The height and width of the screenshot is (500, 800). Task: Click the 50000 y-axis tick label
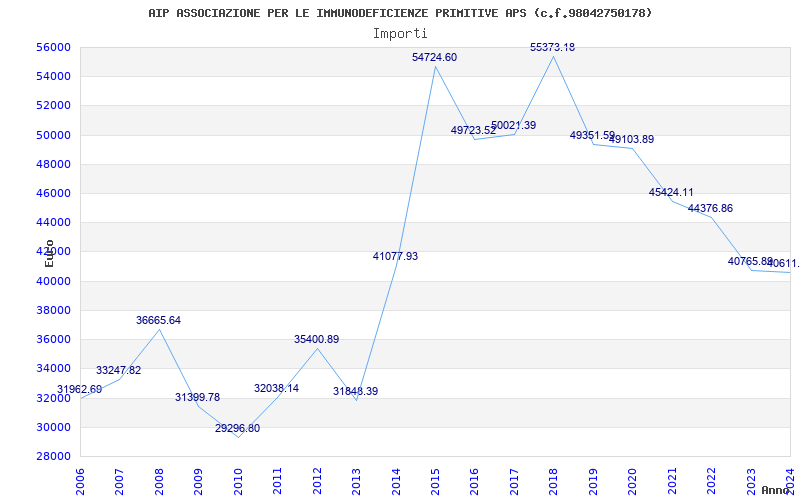pos(53,135)
